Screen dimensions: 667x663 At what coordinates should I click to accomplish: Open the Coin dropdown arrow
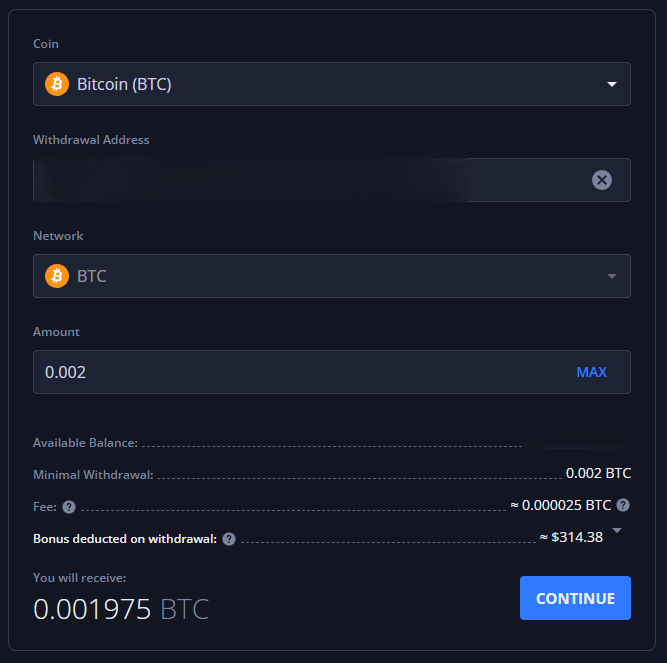point(612,85)
